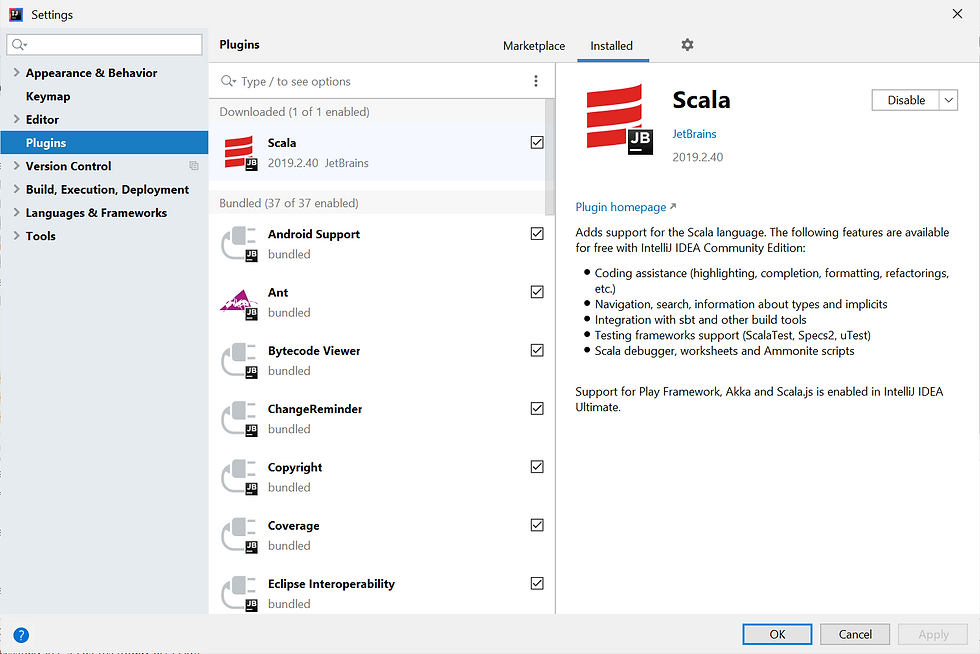The height and width of the screenshot is (654, 980).
Task: Click the Scala plugin icon in list
Action: (x=241, y=152)
